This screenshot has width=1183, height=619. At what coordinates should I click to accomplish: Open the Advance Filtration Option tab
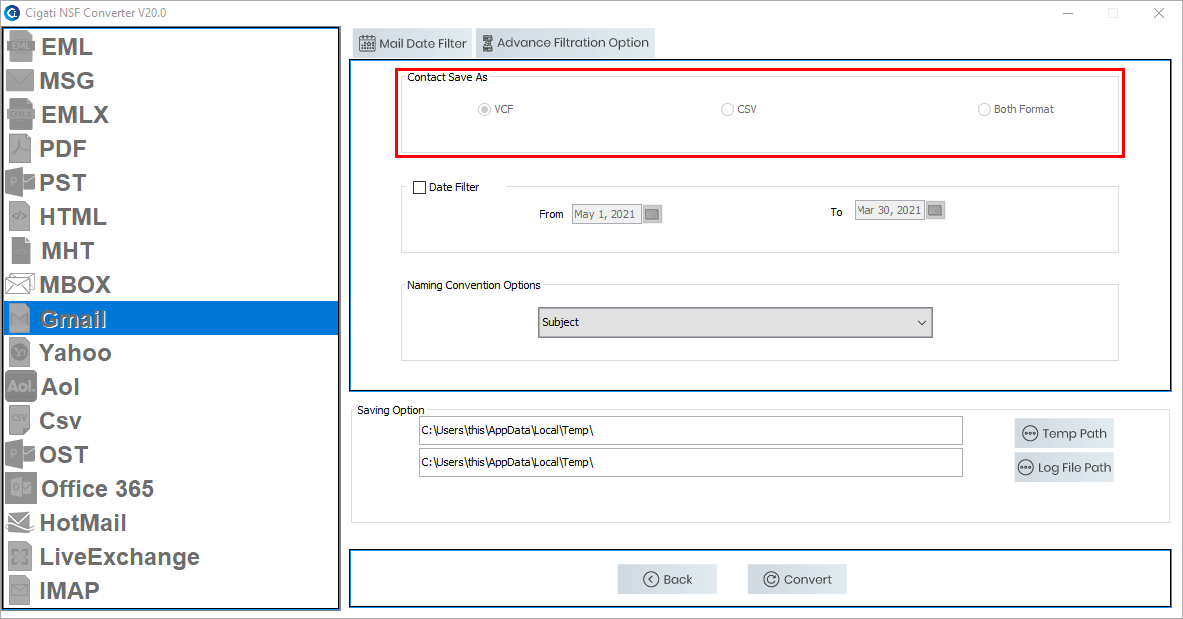(565, 43)
